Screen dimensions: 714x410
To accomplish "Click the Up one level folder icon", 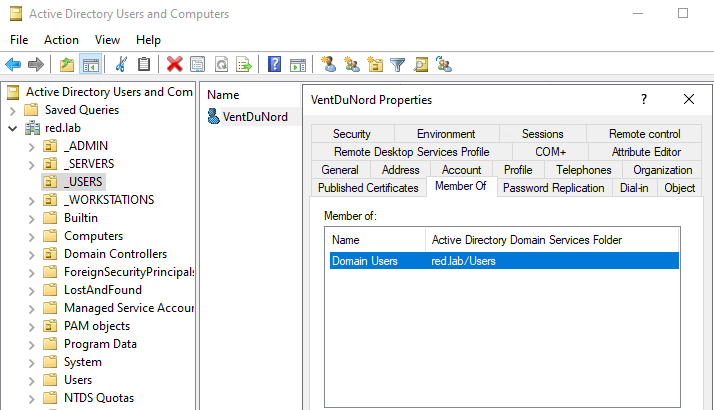I will [67, 64].
